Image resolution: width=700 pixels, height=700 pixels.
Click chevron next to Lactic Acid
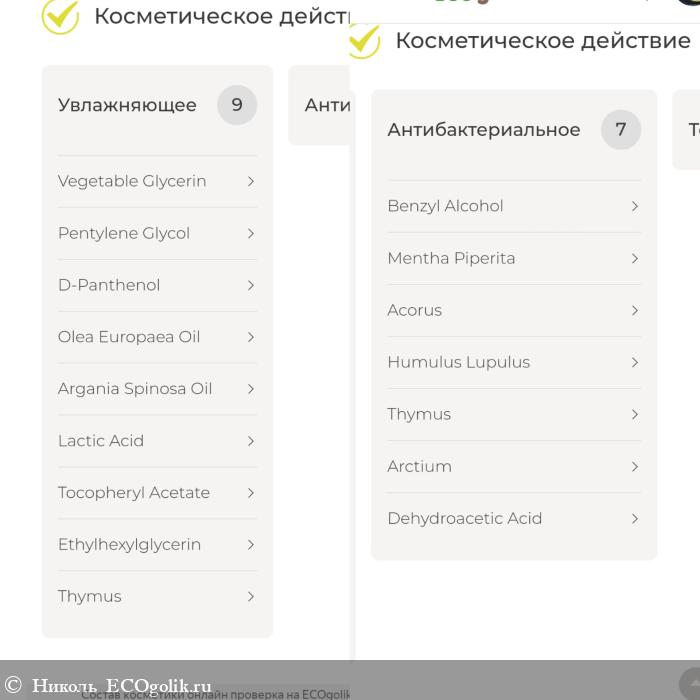(251, 441)
